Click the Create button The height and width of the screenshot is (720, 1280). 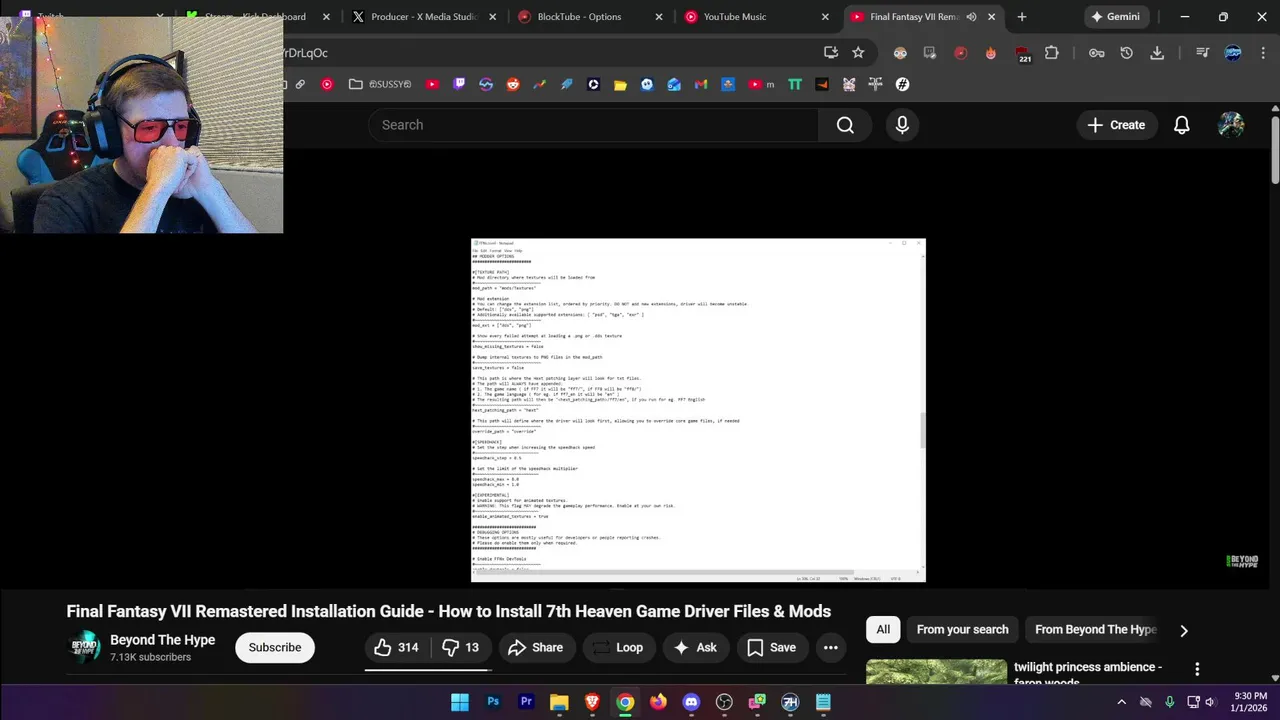pos(1116,125)
